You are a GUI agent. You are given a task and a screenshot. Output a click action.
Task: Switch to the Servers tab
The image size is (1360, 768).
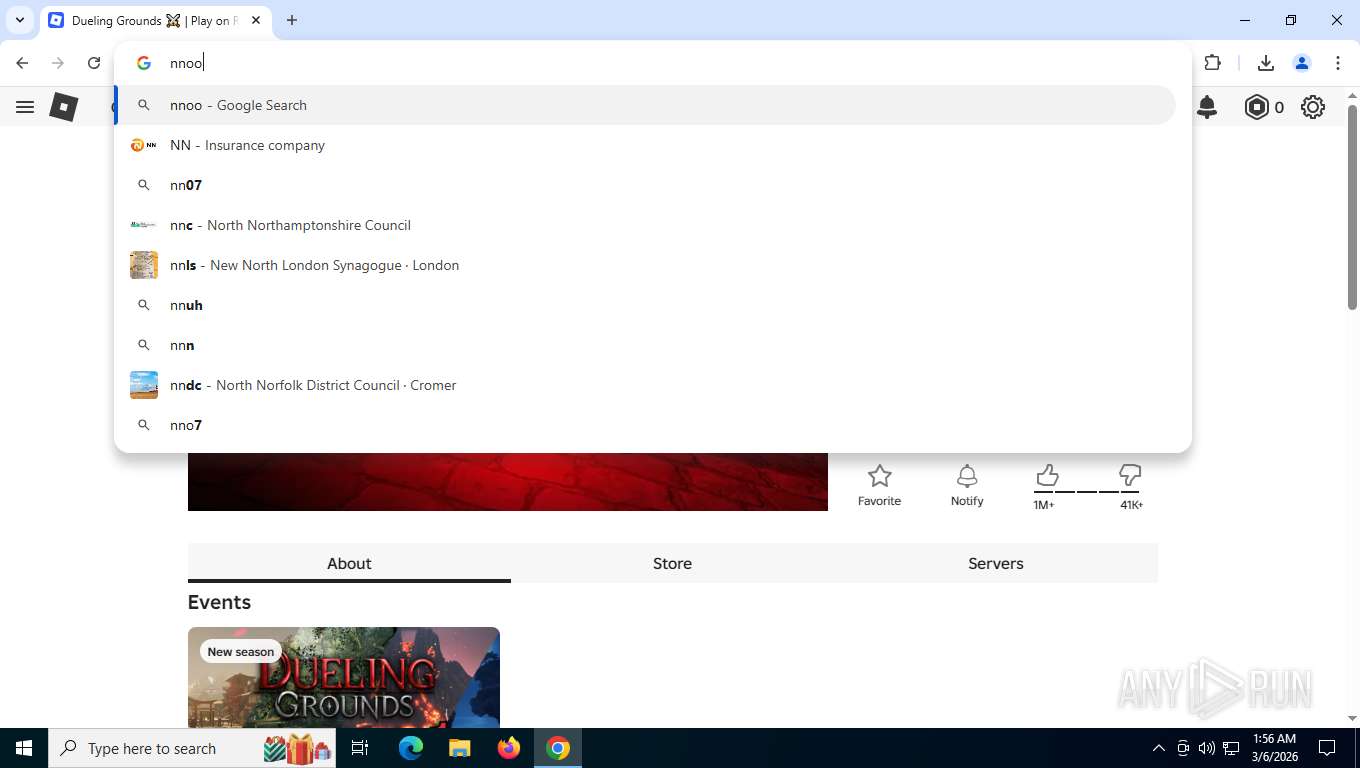click(x=996, y=563)
